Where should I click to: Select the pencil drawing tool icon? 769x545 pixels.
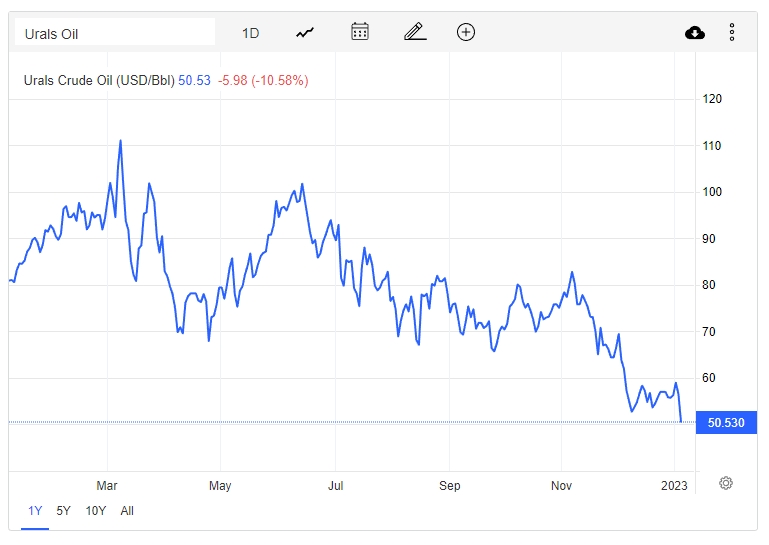coord(415,32)
